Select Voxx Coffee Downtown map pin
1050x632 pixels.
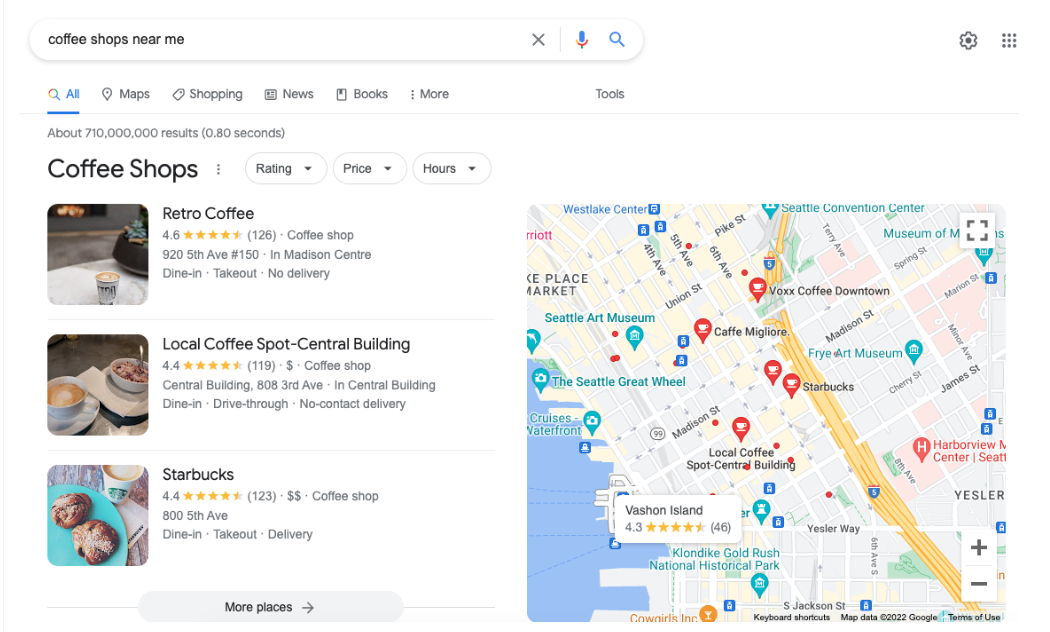point(757,289)
